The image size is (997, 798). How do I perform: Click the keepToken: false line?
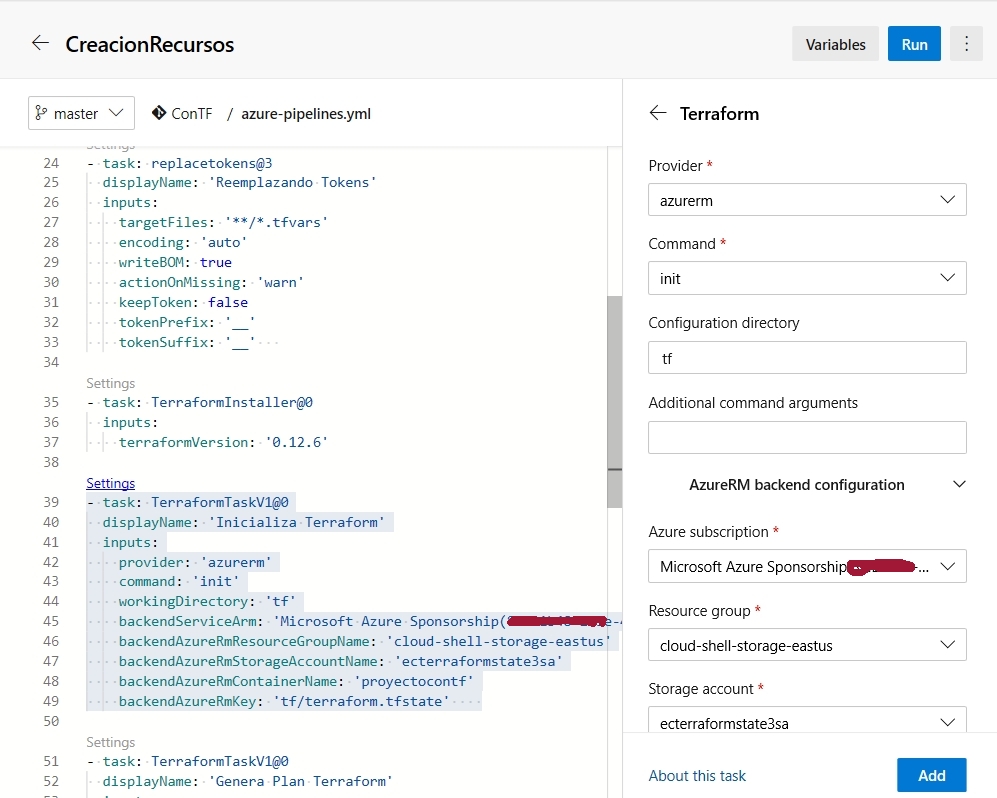click(x=183, y=302)
